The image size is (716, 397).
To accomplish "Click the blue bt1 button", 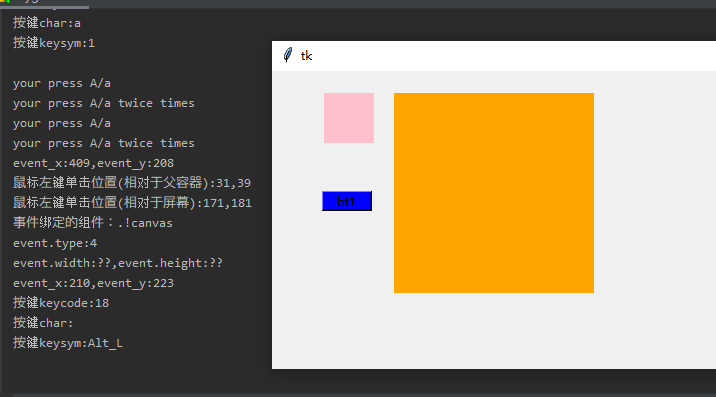I will tap(347, 201).
